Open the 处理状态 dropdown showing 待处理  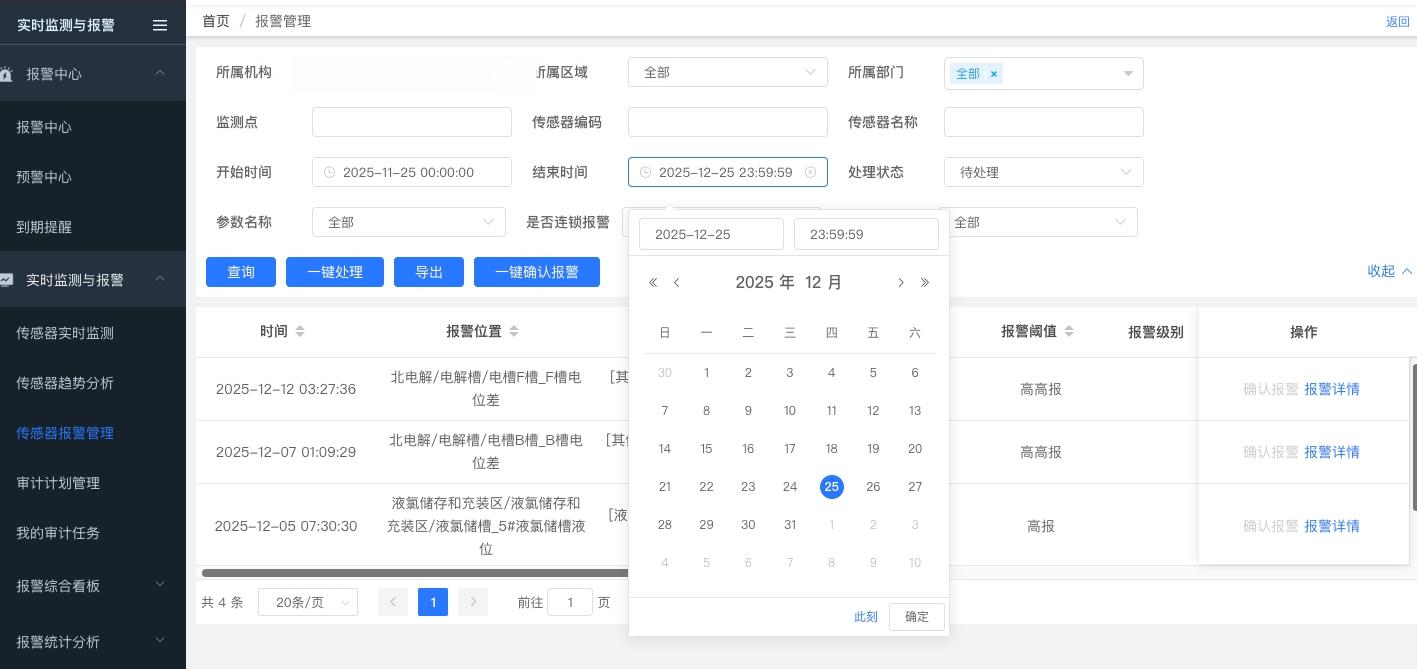1043,172
